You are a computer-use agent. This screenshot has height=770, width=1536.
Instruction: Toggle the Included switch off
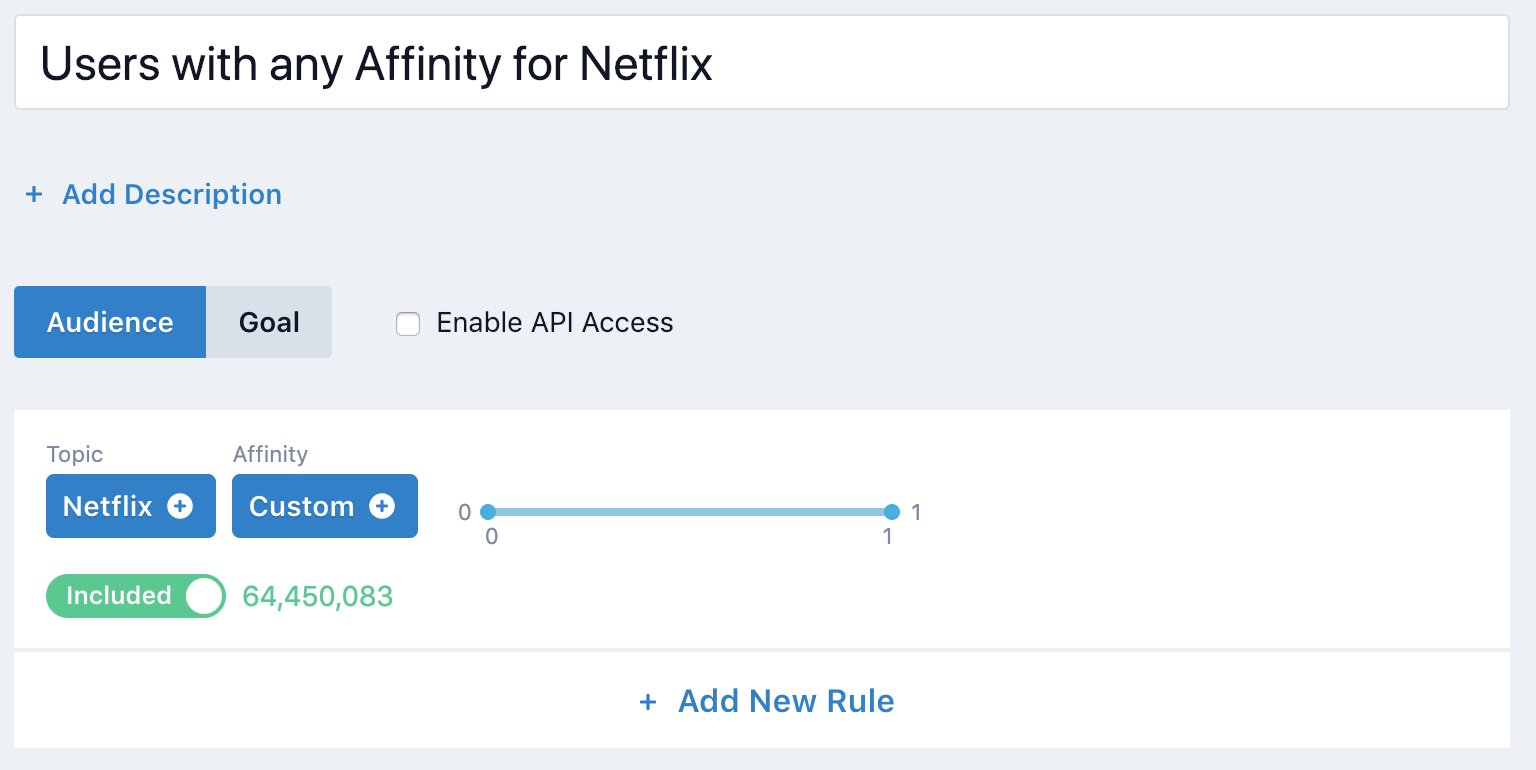click(136, 596)
